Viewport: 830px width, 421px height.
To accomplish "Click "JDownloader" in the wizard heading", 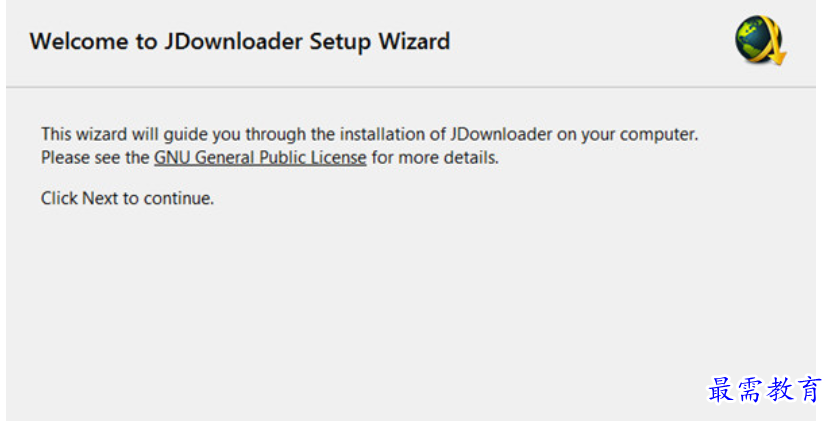I will coord(220,42).
